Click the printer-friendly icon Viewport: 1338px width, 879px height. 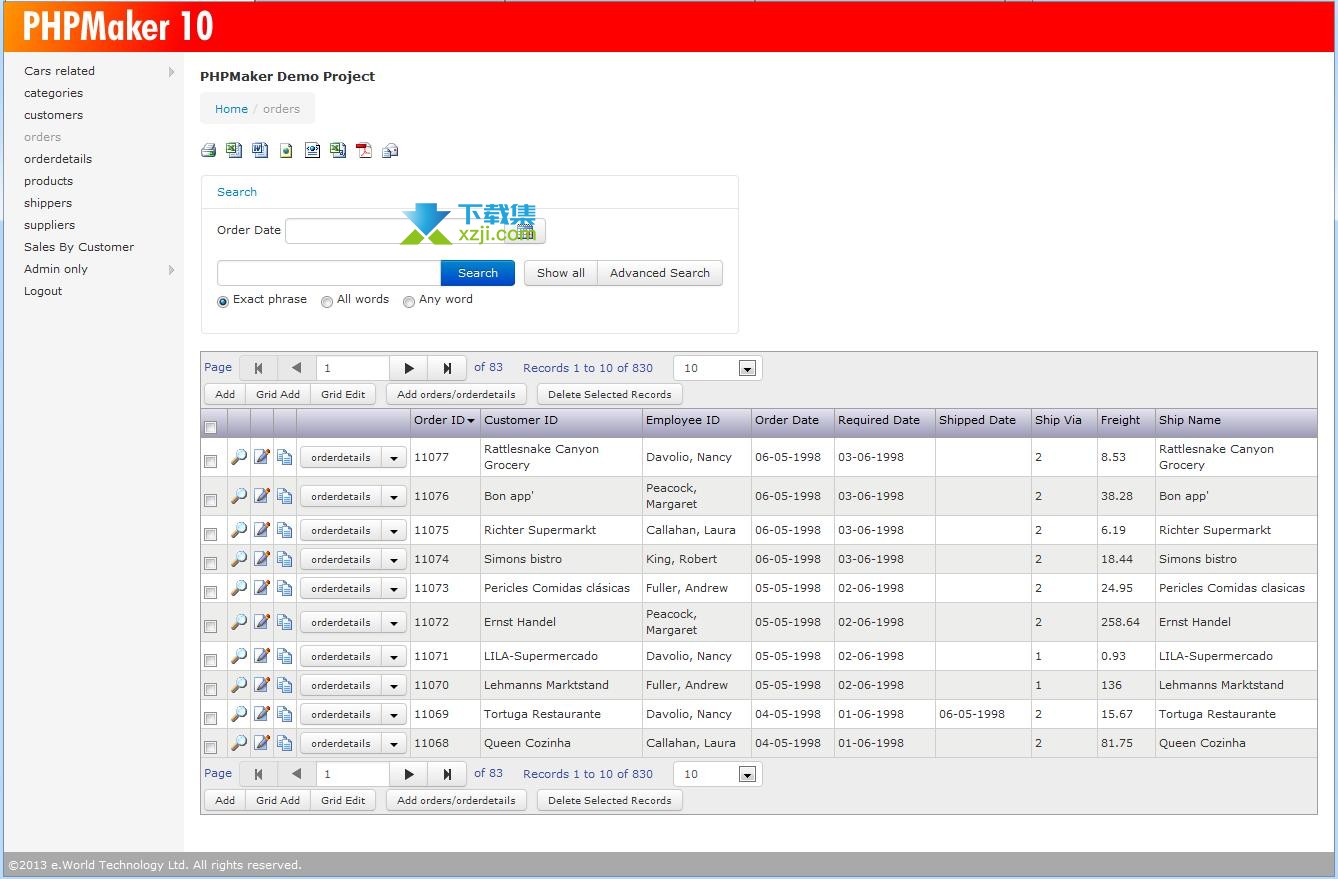(x=208, y=150)
